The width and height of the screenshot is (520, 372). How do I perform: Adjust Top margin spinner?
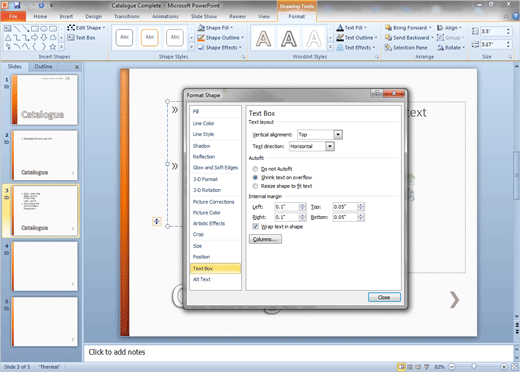pyautogui.click(x=360, y=207)
